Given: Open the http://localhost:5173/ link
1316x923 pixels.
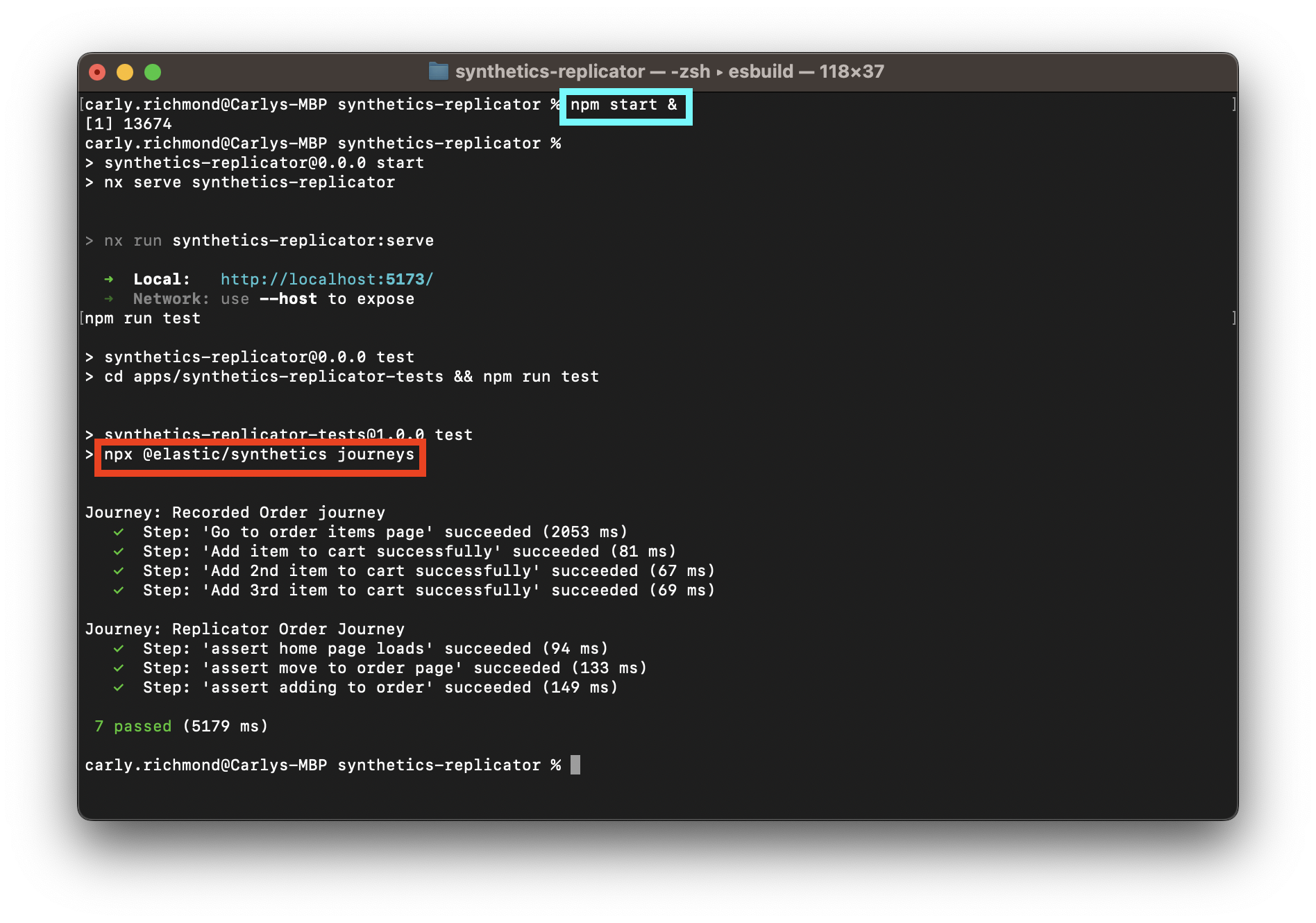Looking at the screenshot, I should coord(327,279).
